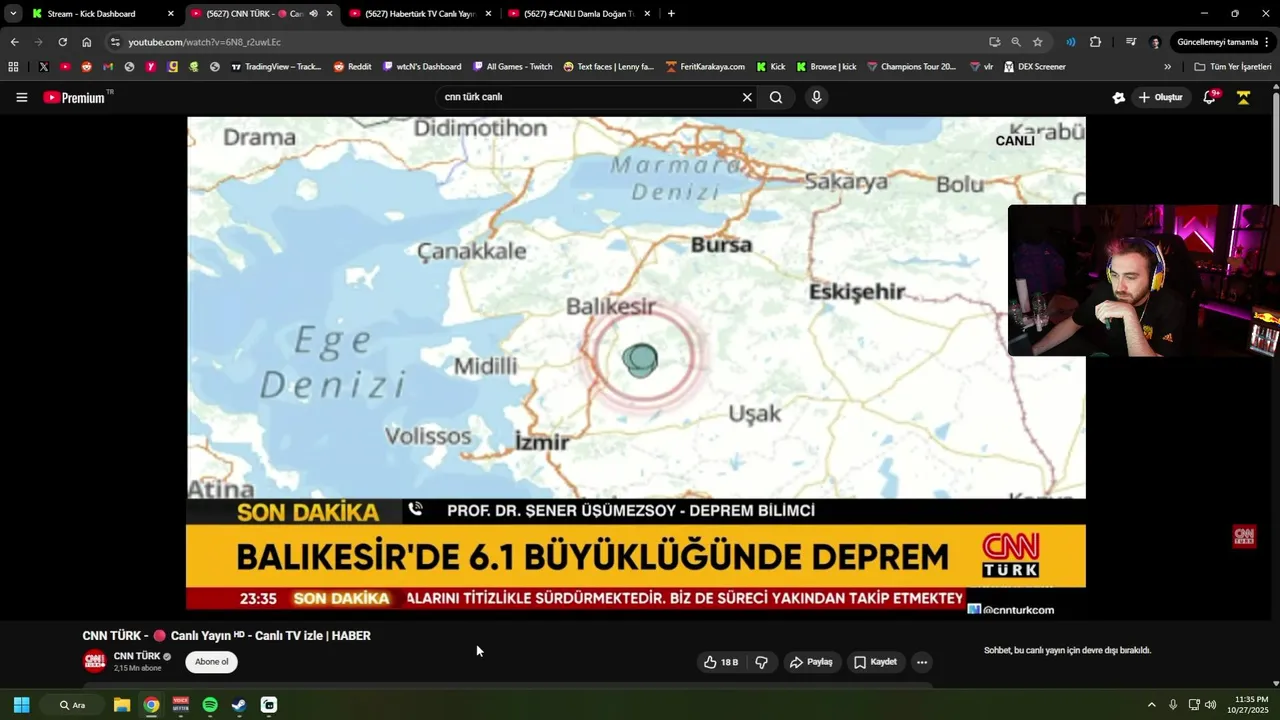Open the more actions three-dot menu
The width and height of the screenshot is (1280, 720).
tap(922, 662)
